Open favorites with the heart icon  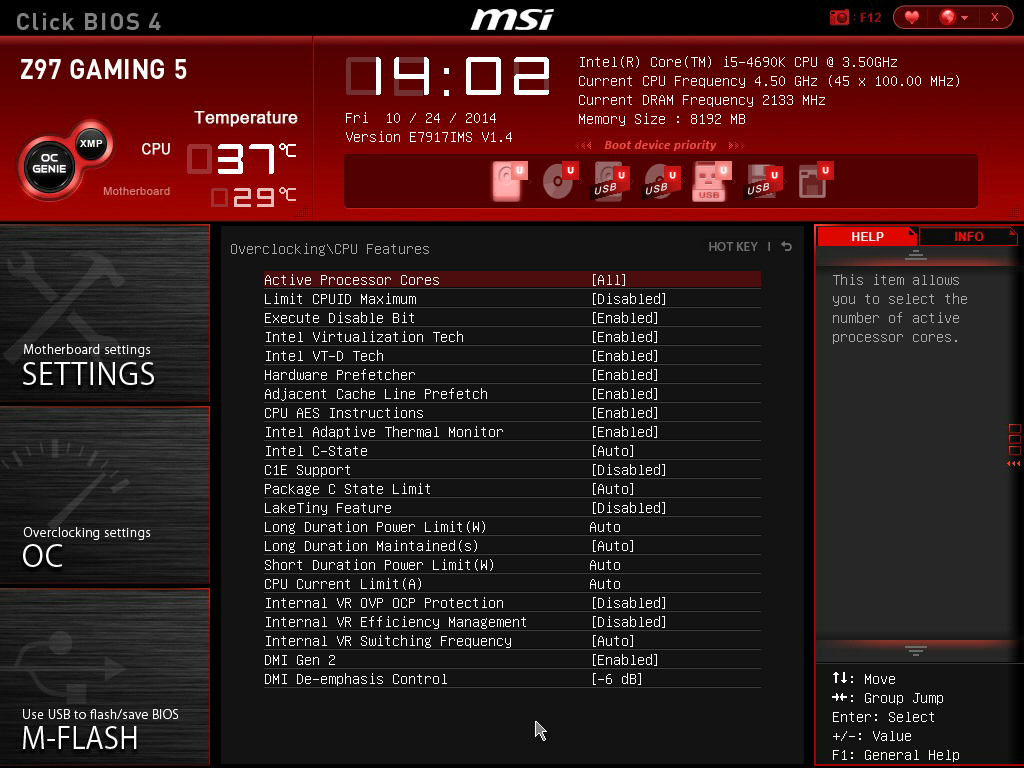click(912, 17)
